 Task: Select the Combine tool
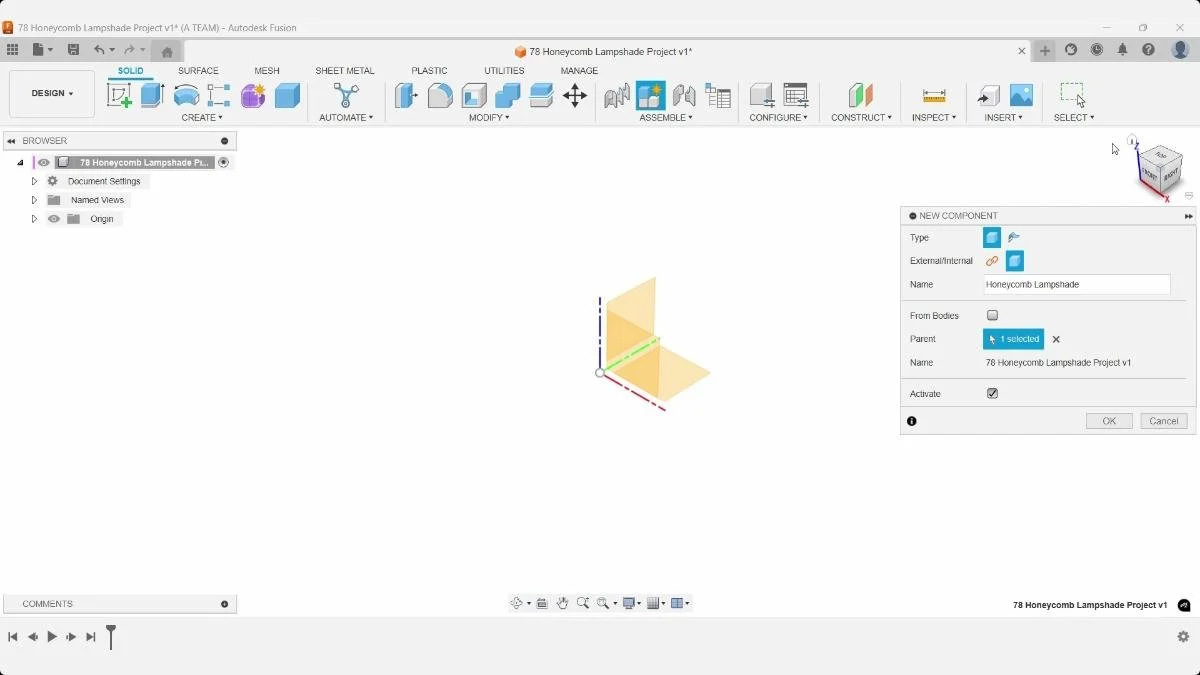click(508, 95)
